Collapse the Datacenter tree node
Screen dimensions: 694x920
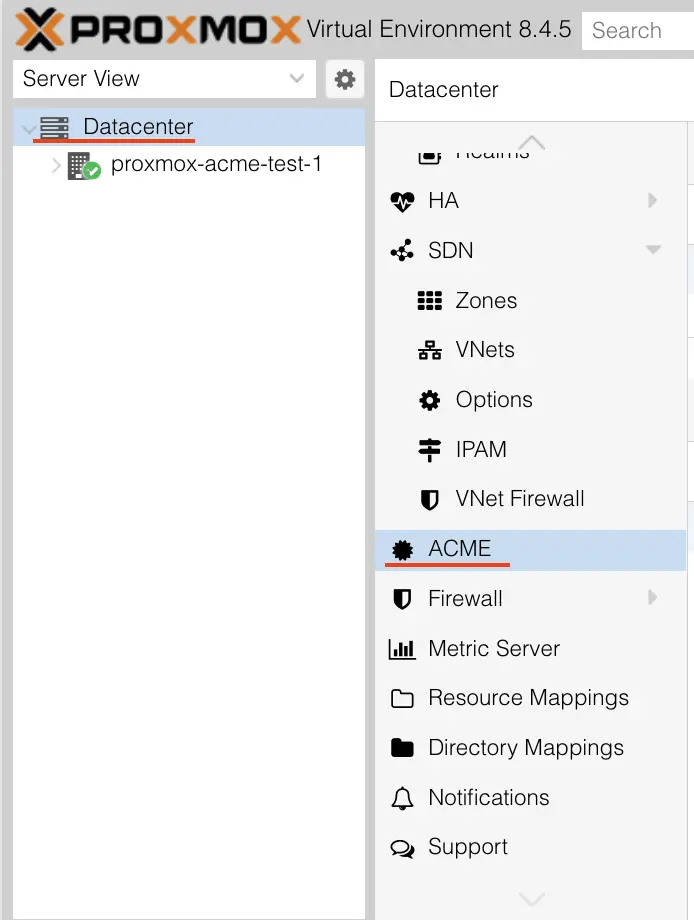point(28,127)
